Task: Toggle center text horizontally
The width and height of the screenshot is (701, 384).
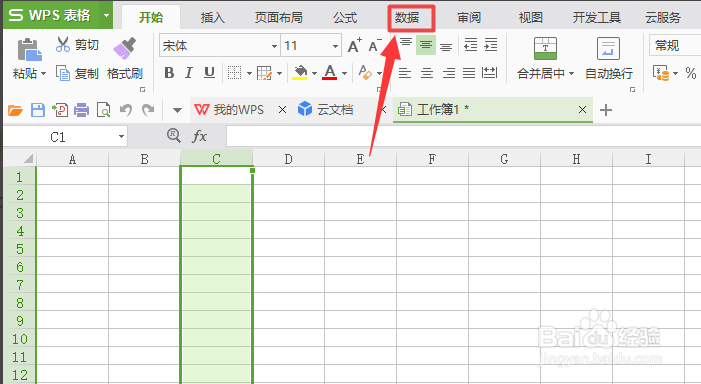Action: pyautogui.click(x=427, y=73)
